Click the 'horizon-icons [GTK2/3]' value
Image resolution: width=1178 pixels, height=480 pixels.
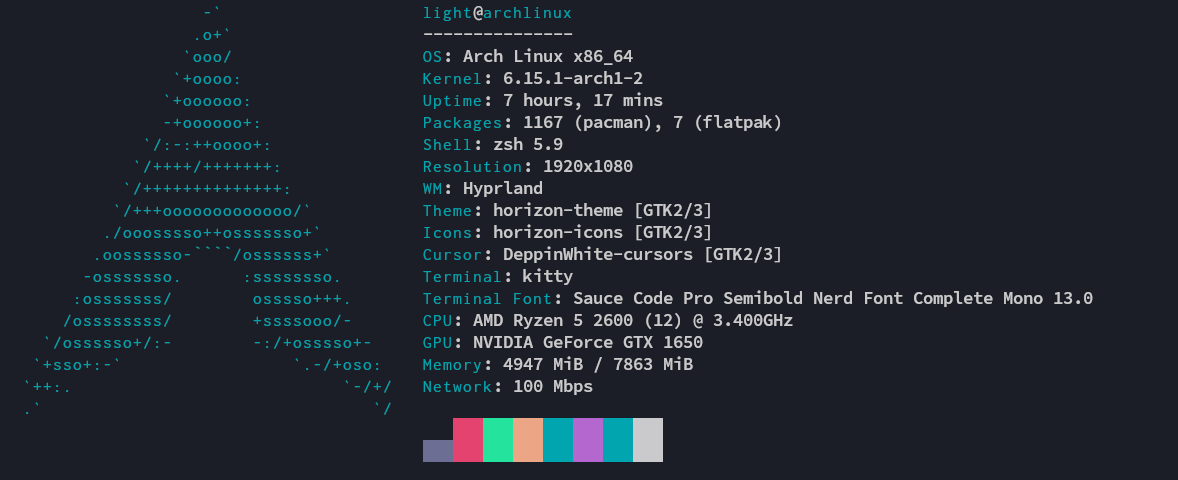point(603,233)
